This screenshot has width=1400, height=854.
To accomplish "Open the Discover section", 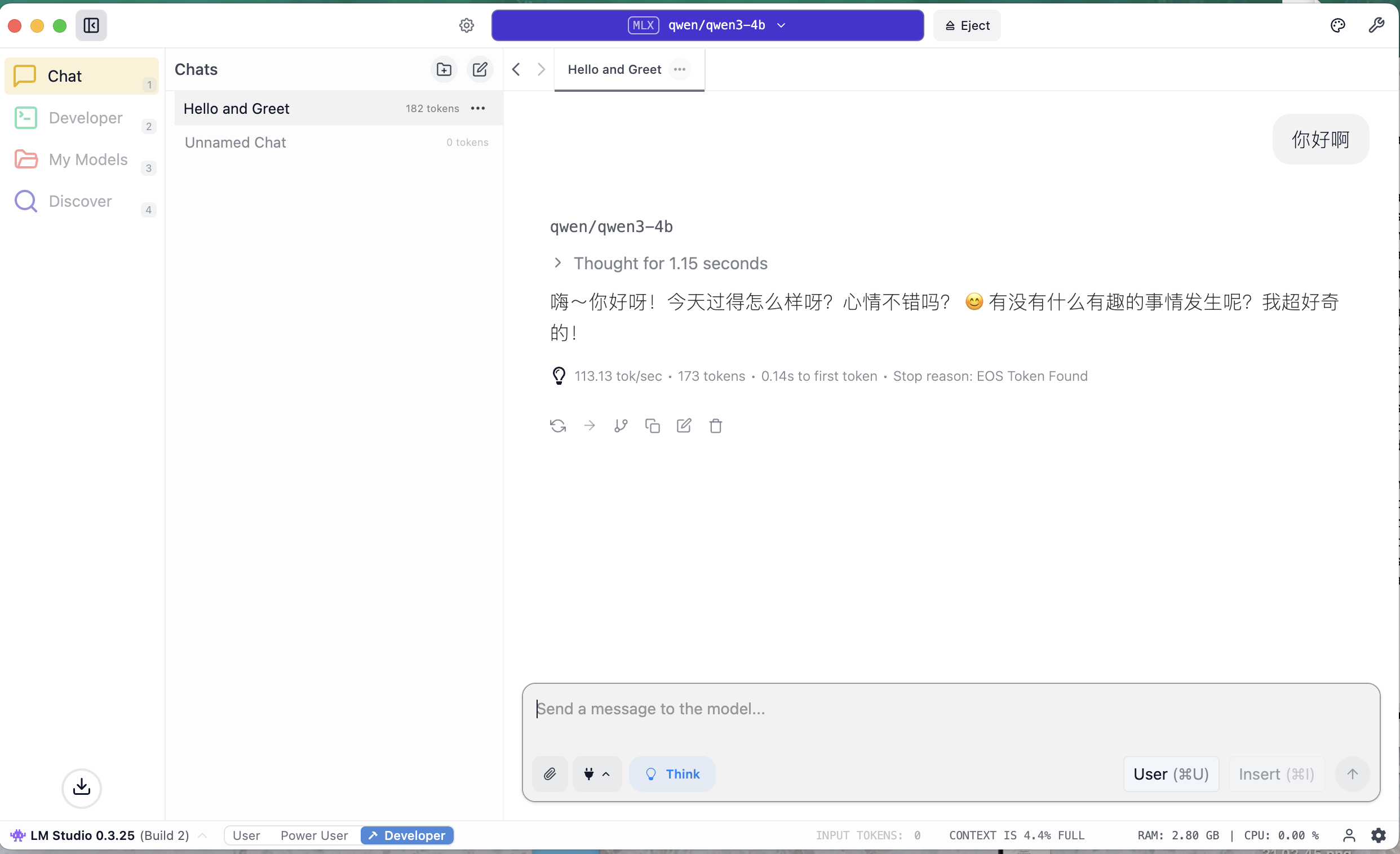I will 81,201.
